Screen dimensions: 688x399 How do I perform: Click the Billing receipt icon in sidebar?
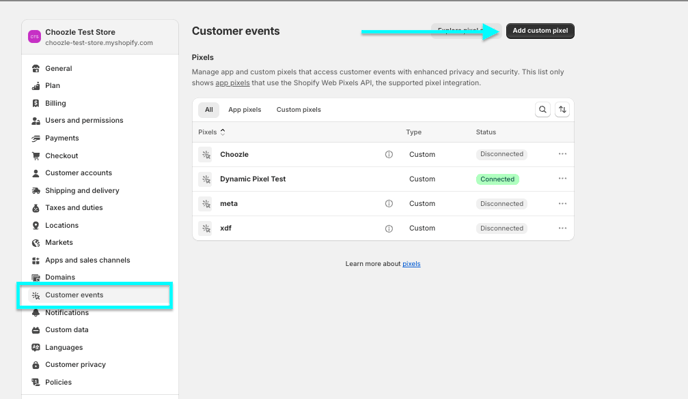coord(36,103)
